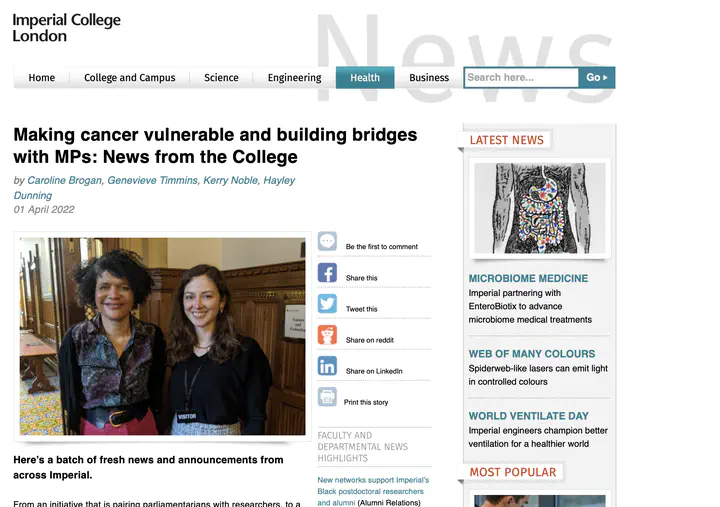
Task: Focus the Search here input field
Action: (x=521, y=78)
